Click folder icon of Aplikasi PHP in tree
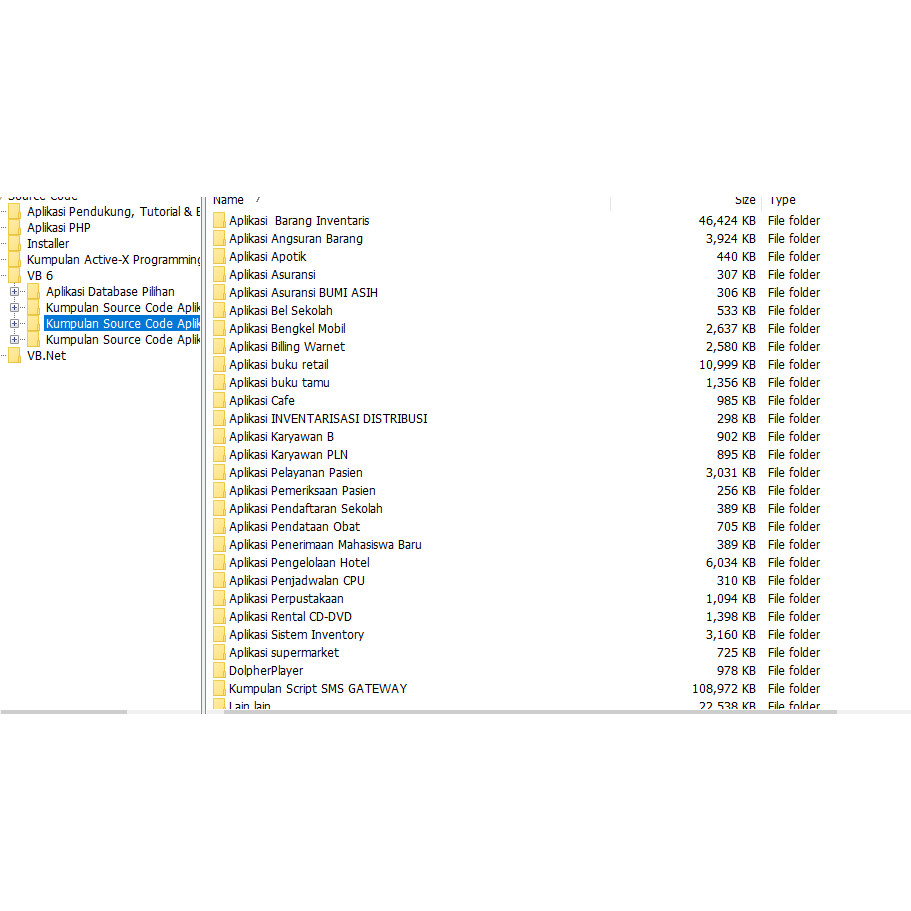The width and height of the screenshot is (911, 911). (15, 227)
